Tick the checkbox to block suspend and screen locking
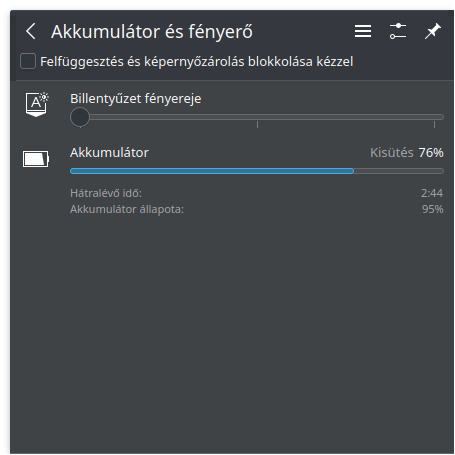 (28, 61)
